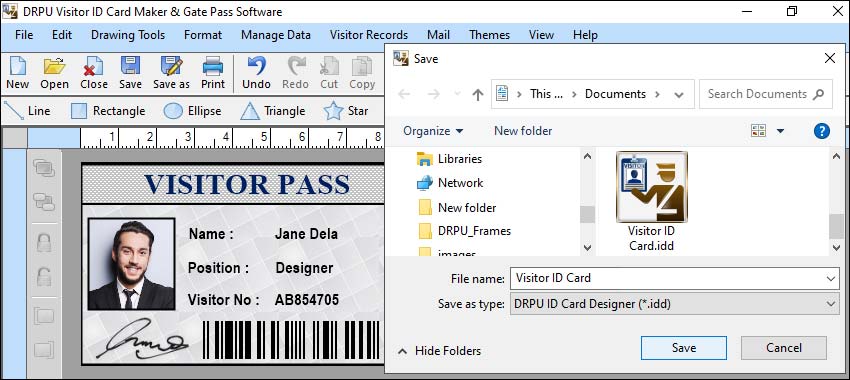Select the Triangle drawing tool
The height and width of the screenshot is (380, 850).
[x=273, y=111]
